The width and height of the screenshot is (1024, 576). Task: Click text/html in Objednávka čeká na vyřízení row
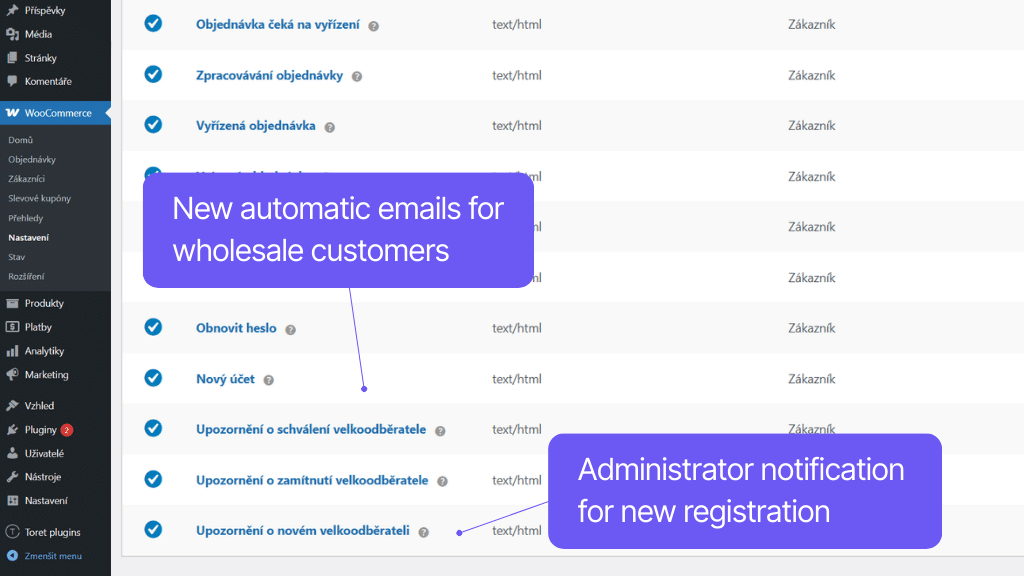click(517, 24)
